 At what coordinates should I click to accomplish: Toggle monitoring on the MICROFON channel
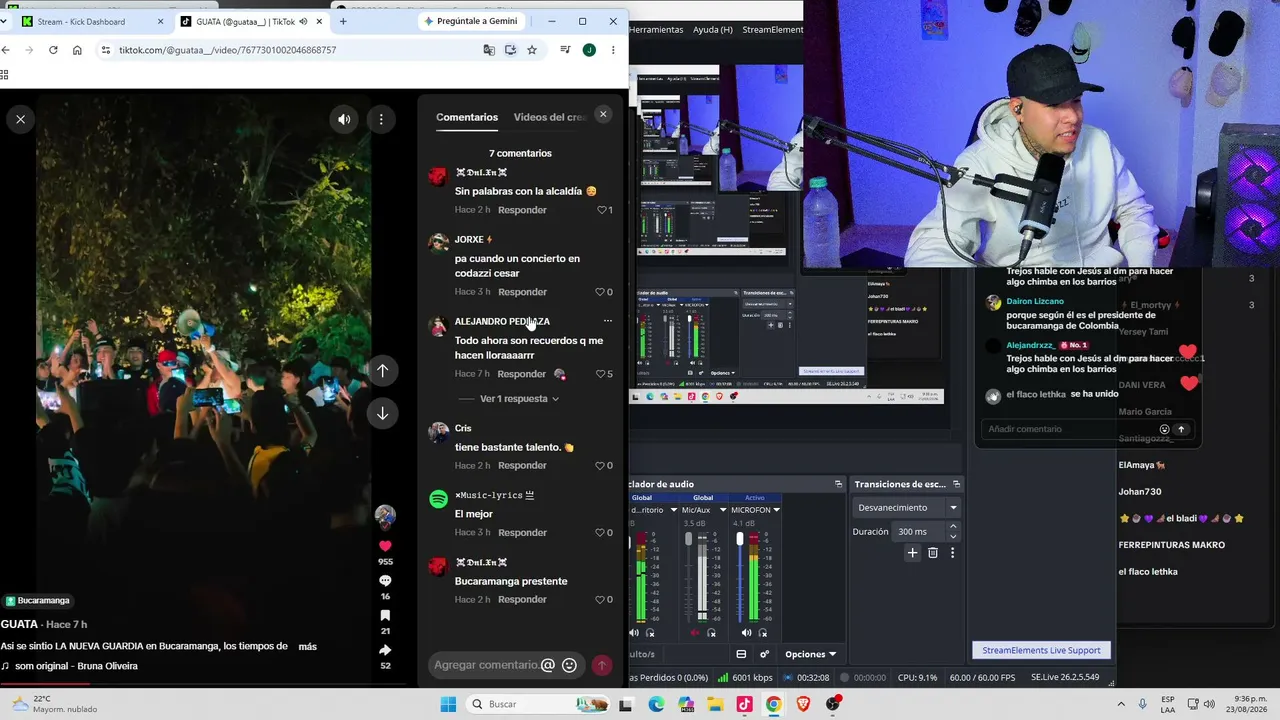click(763, 633)
